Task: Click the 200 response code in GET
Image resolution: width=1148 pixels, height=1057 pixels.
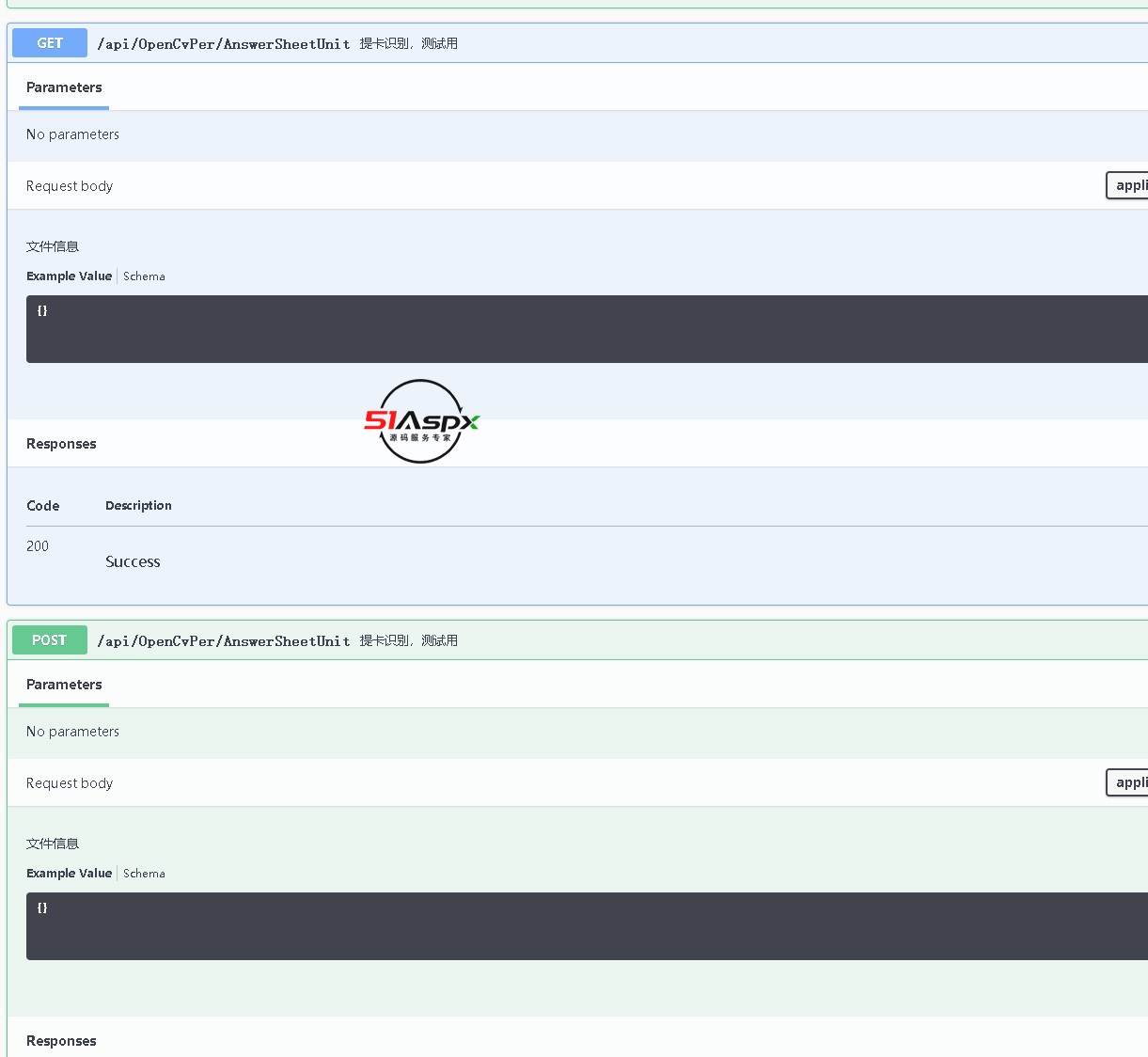Action: pos(38,546)
